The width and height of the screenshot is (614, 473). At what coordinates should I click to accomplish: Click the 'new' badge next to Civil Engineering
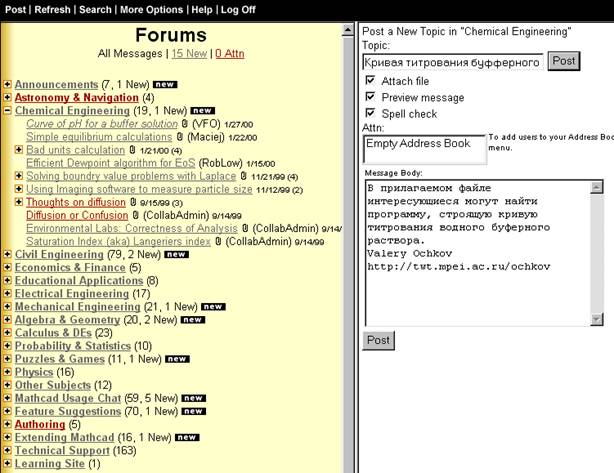pos(176,255)
